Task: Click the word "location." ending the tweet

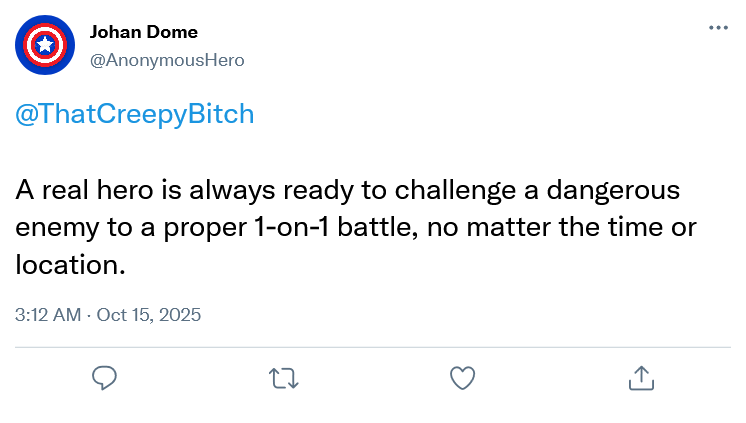Action: [70, 265]
